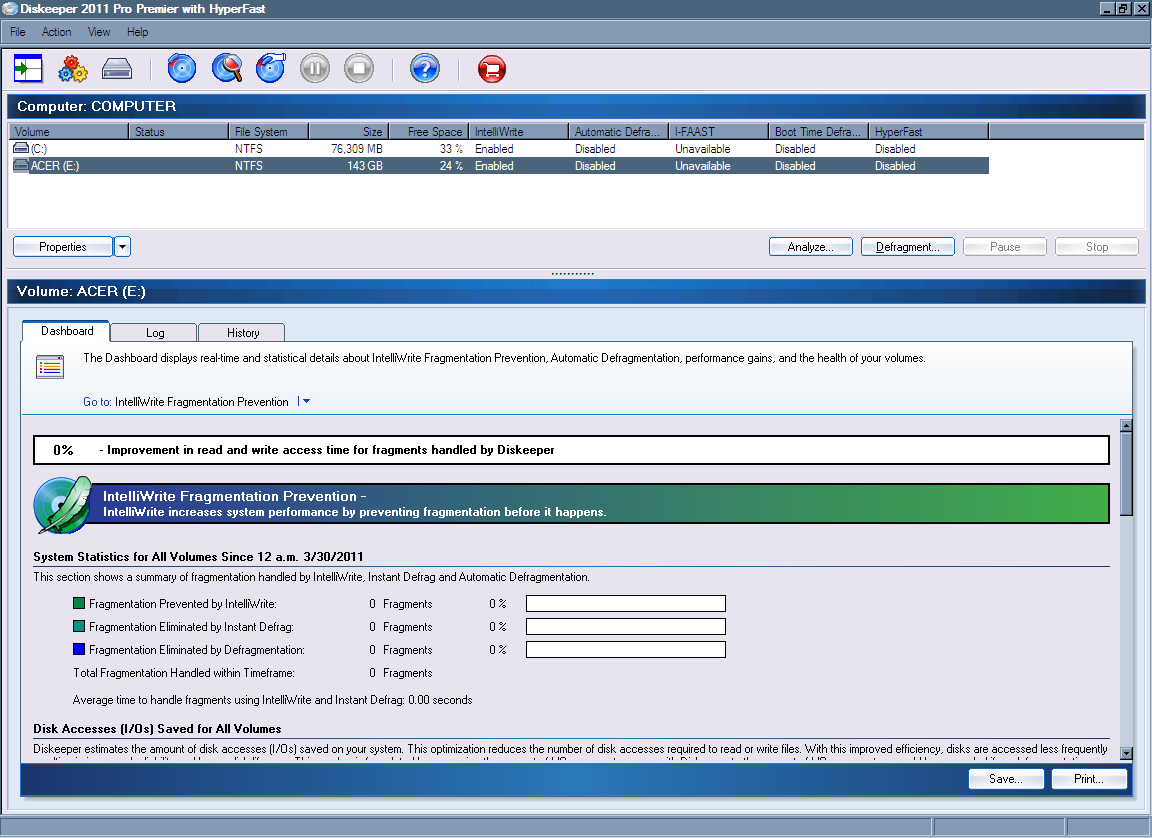This screenshot has height=838, width=1152.
Task: Click the gray pause icon in toolbar
Action: 314,69
